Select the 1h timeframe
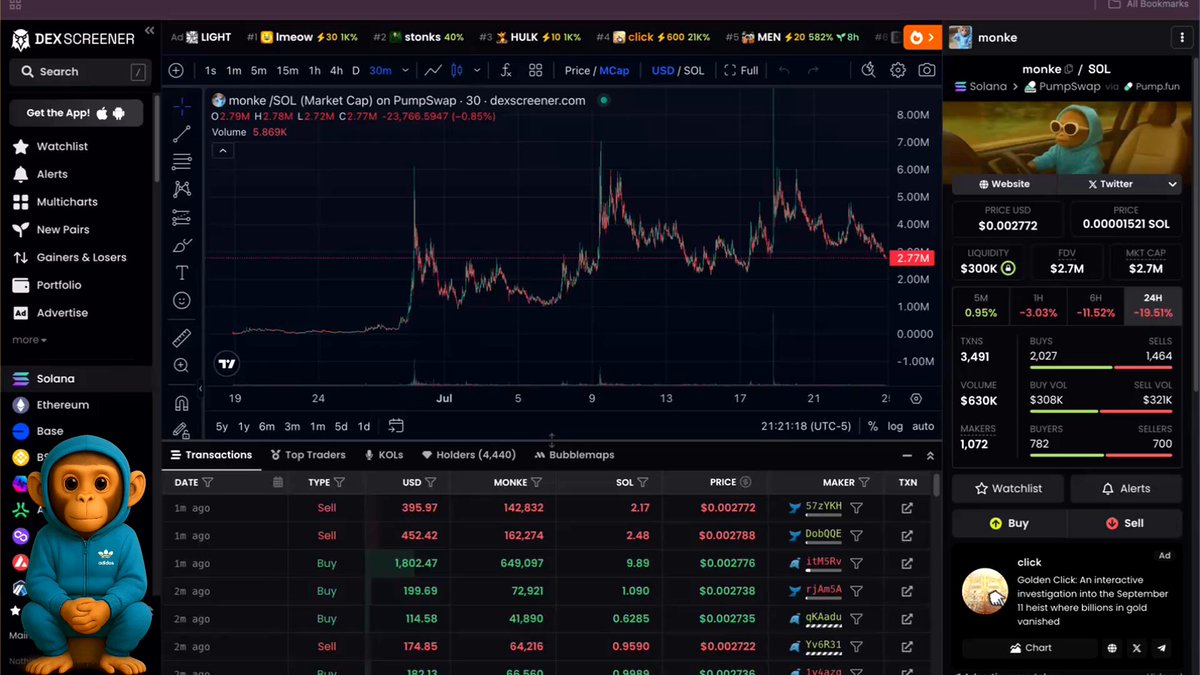This screenshot has height=675, width=1200. tap(314, 70)
